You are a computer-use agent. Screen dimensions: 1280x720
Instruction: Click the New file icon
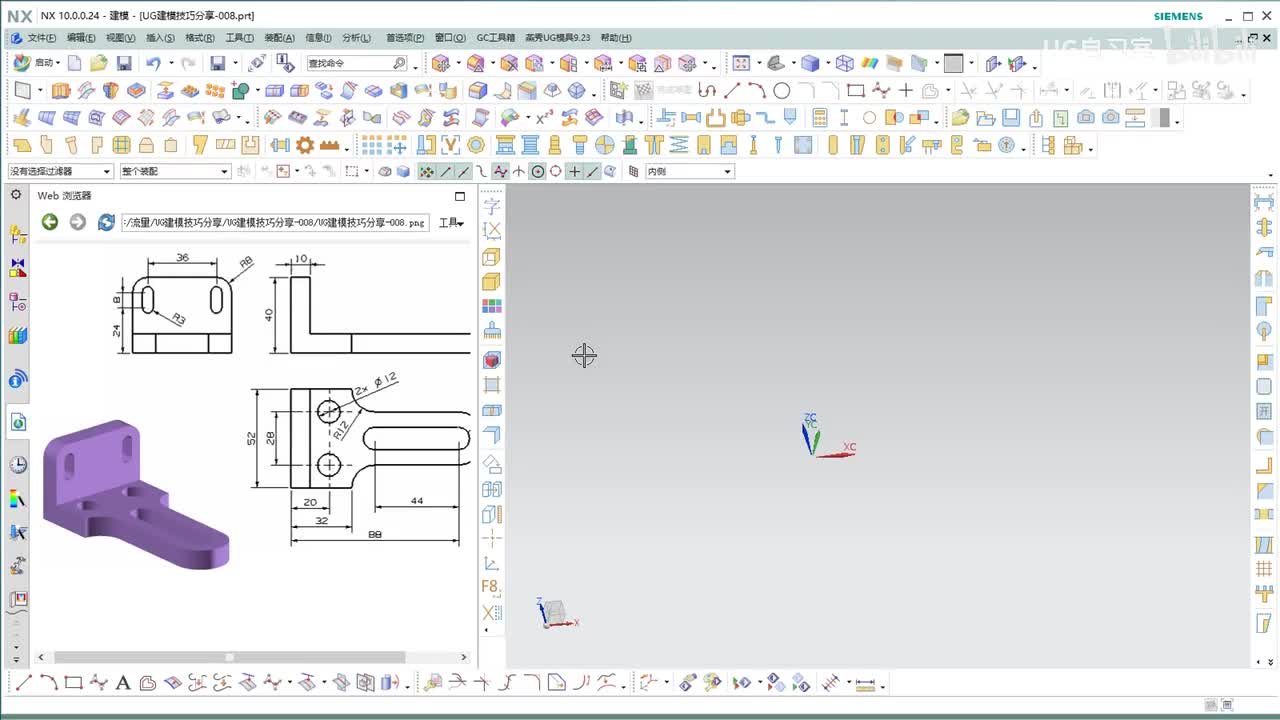click(77, 63)
